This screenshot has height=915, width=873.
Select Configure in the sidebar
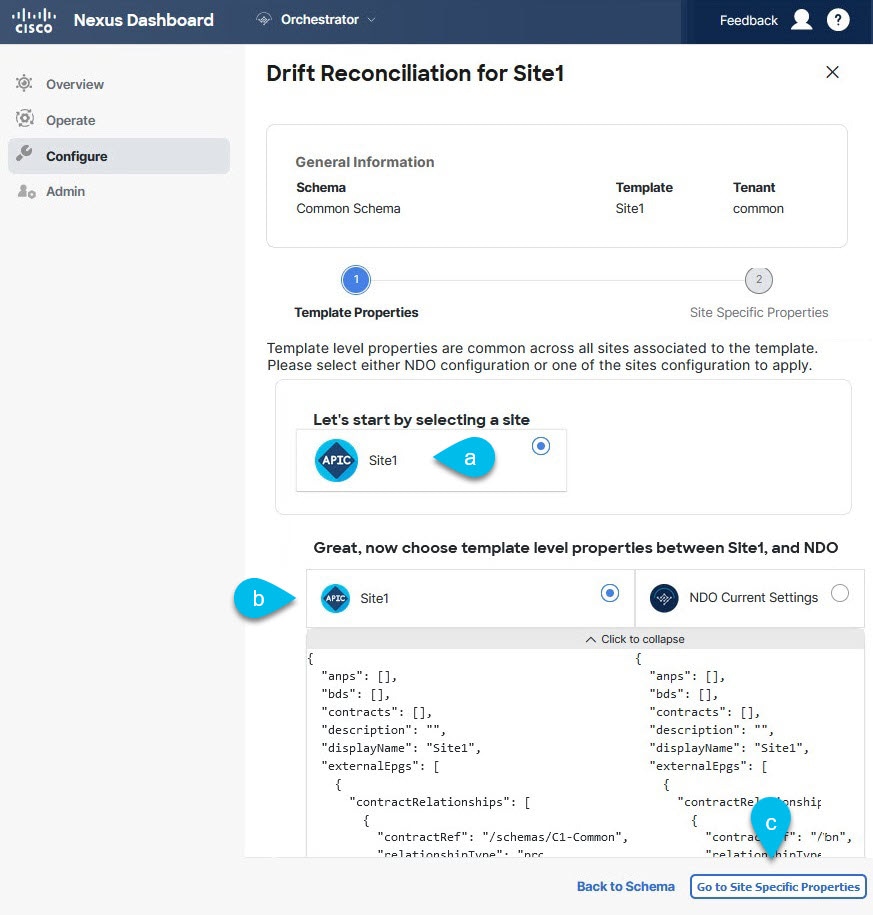119,156
